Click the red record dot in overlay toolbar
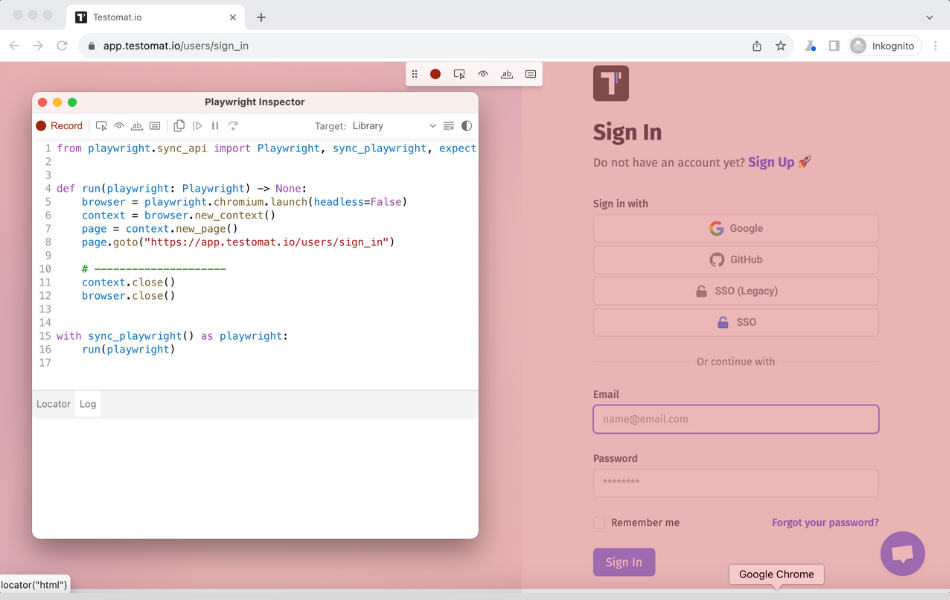This screenshot has width=950, height=600. coord(436,74)
